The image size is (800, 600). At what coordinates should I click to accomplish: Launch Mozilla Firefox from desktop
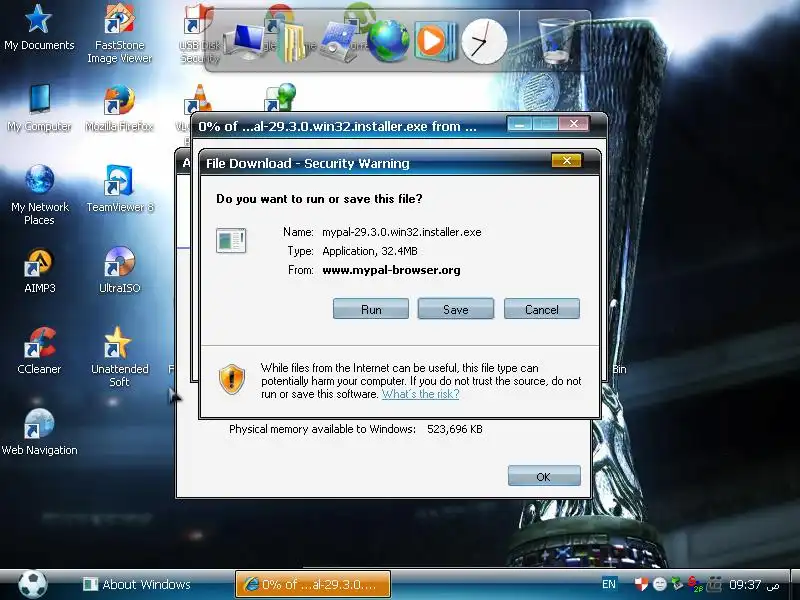click(x=119, y=108)
